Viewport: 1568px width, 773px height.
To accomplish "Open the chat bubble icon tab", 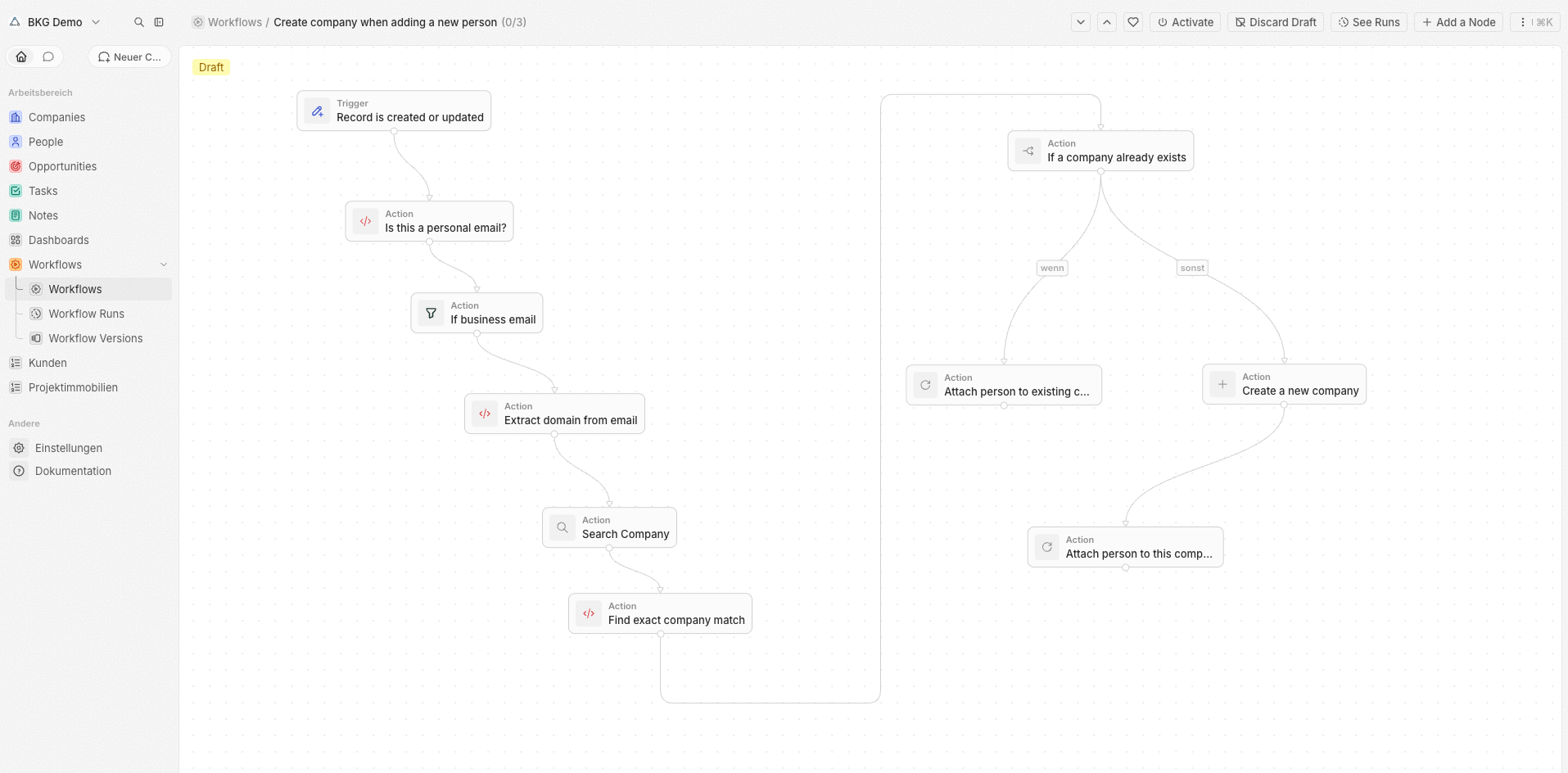I will coord(48,57).
